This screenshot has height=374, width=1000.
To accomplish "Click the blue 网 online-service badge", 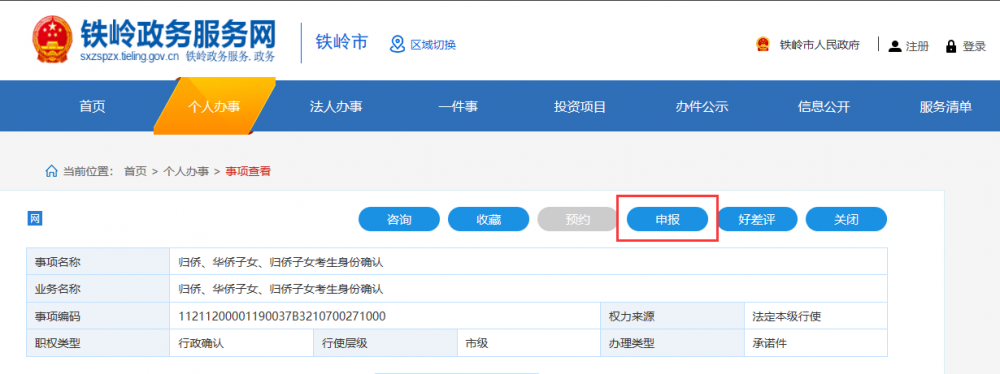I will (34, 220).
